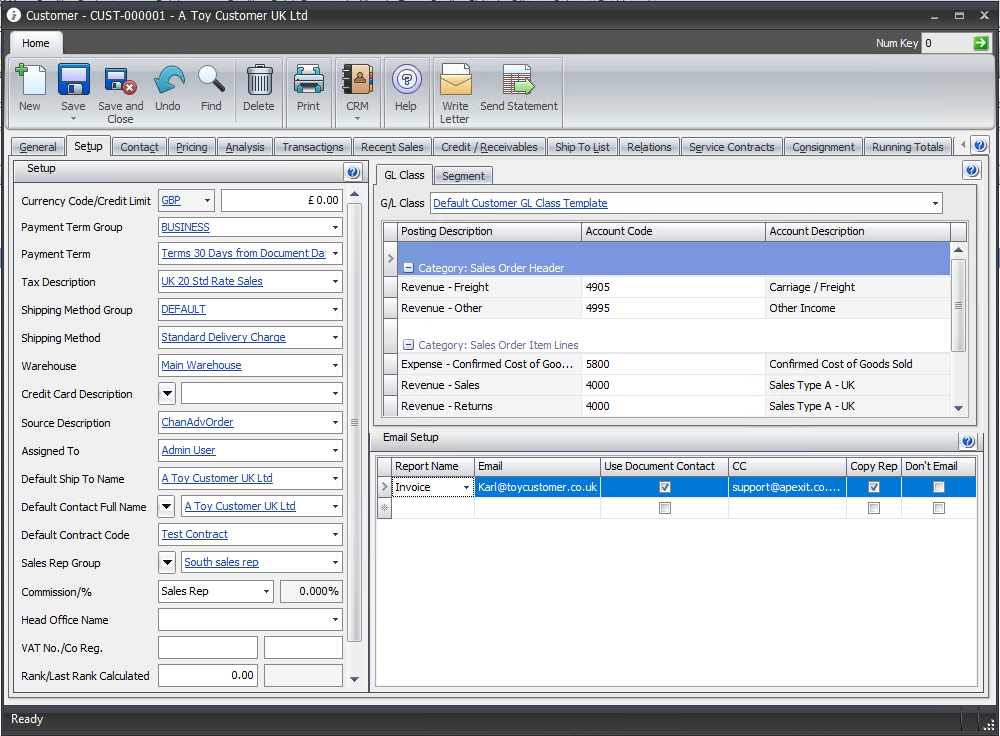This screenshot has height=736, width=1000.
Task: Click the VAT No. input field
Action: [207, 648]
